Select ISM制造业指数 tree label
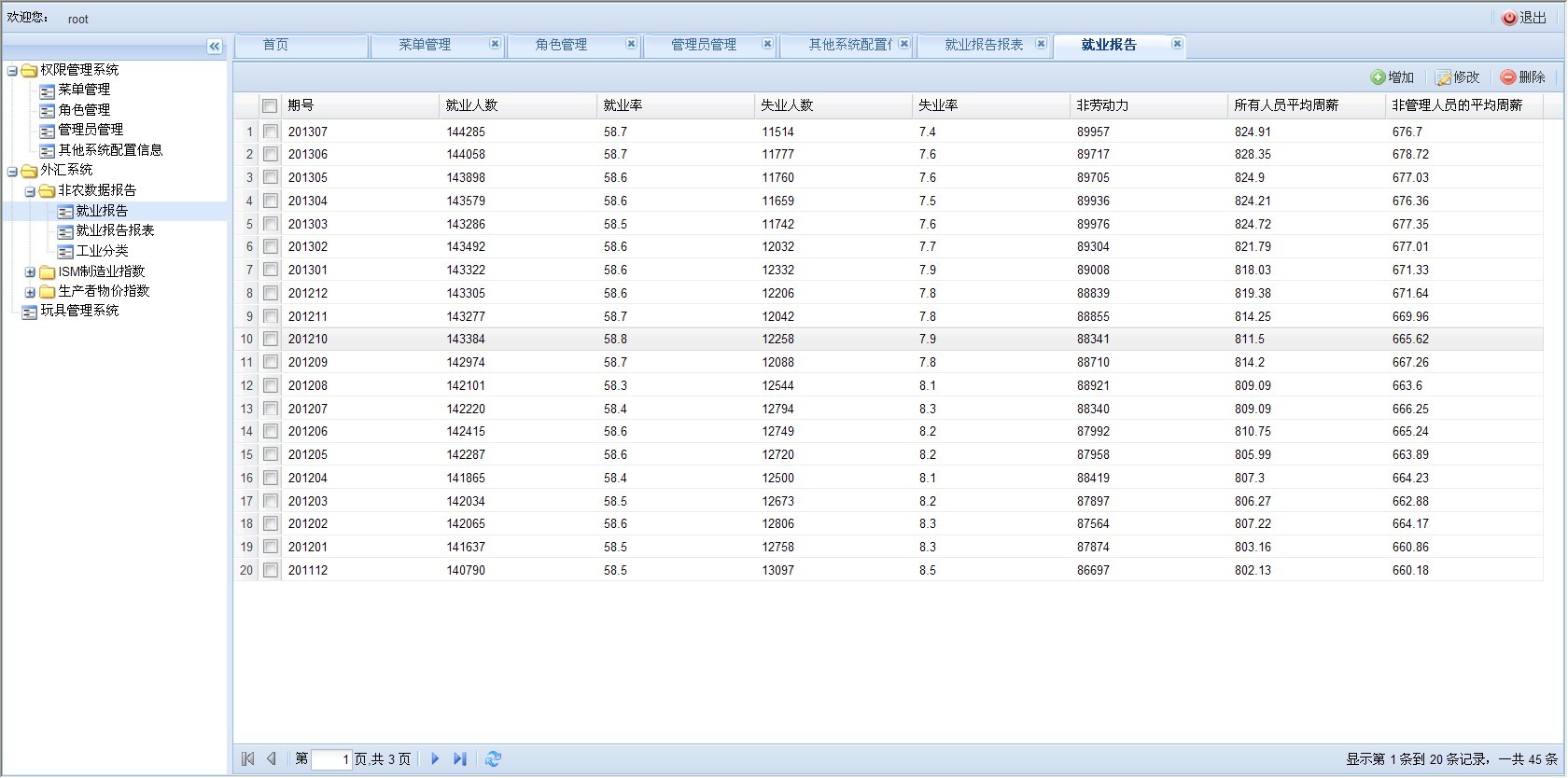The image size is (1568, 778). (101, 271)
